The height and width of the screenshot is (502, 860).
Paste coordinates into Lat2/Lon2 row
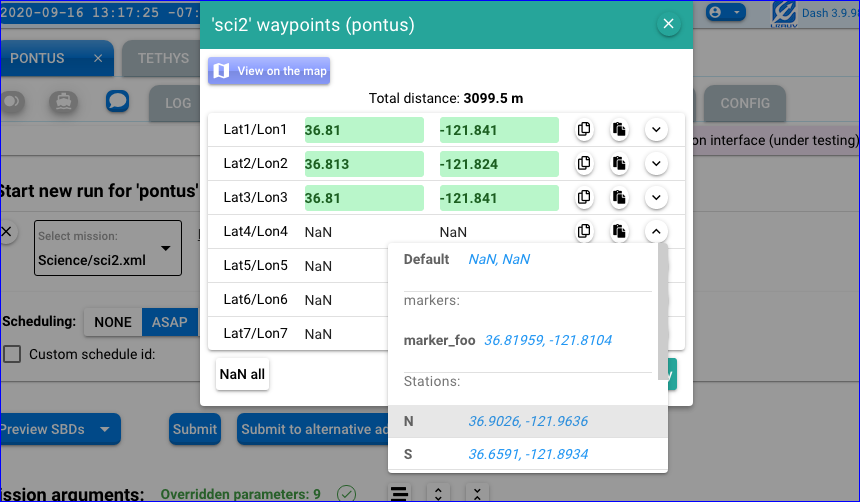(619, 163)
